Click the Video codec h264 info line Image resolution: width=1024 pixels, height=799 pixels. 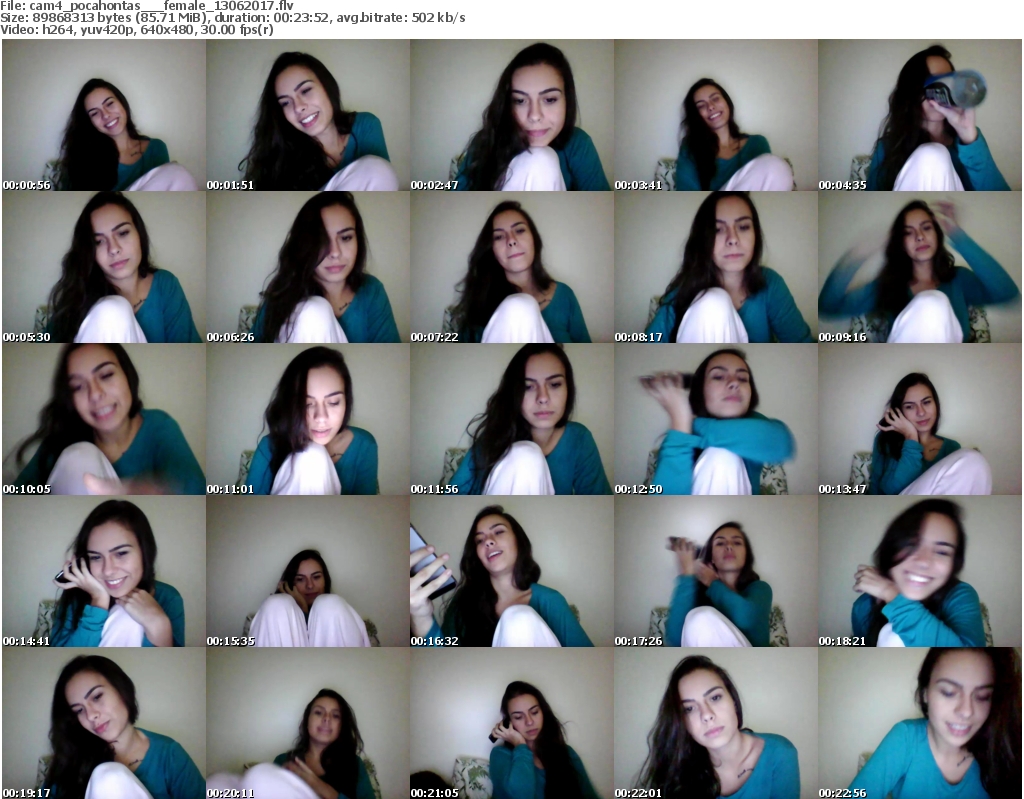(136, 30)
